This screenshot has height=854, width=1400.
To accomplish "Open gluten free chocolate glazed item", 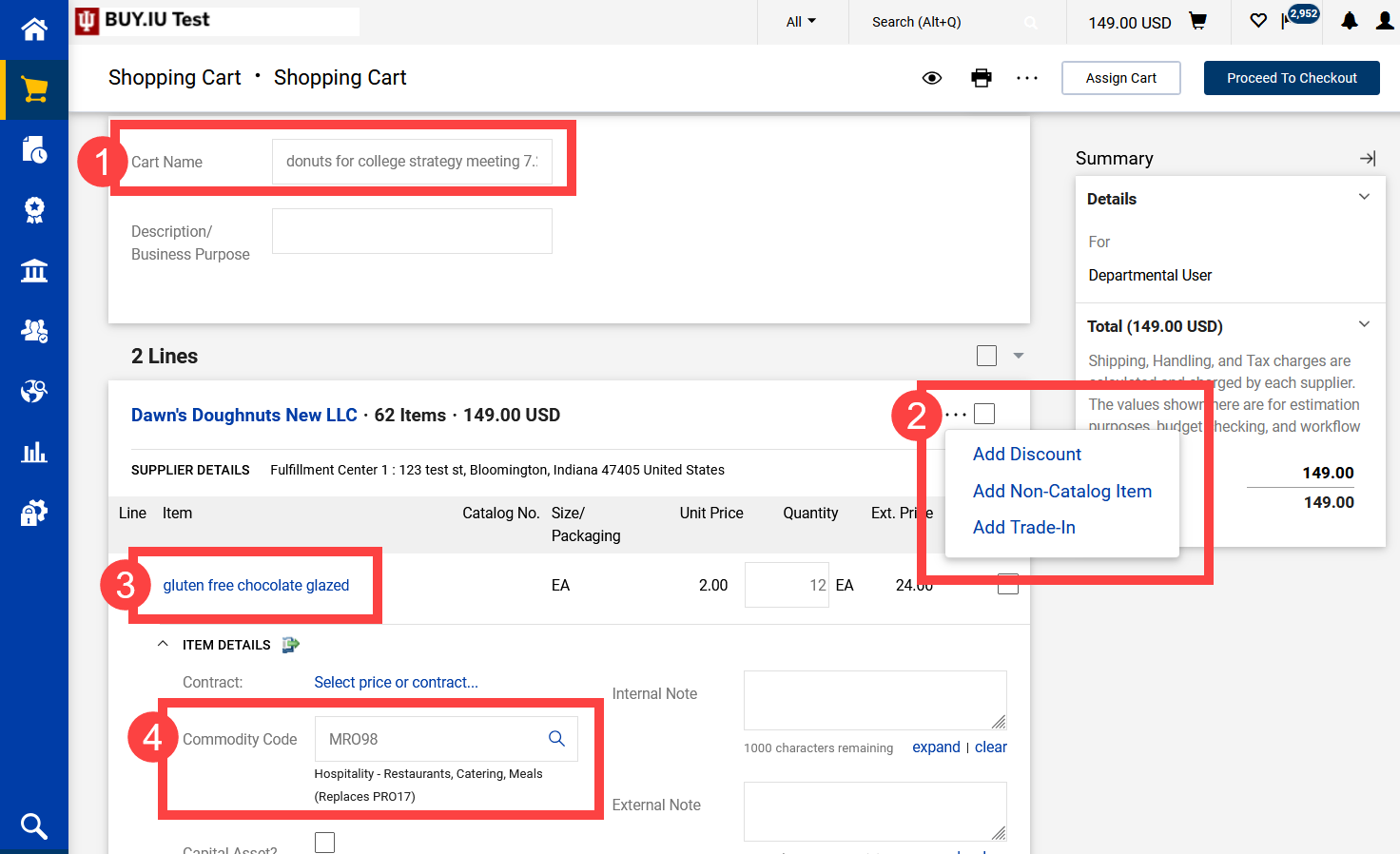I will pos(256,586).
